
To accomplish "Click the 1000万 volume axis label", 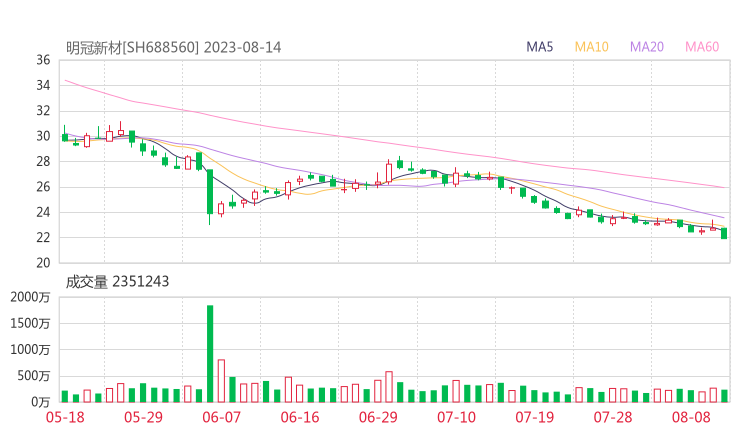I will click(x=30, y=350).
